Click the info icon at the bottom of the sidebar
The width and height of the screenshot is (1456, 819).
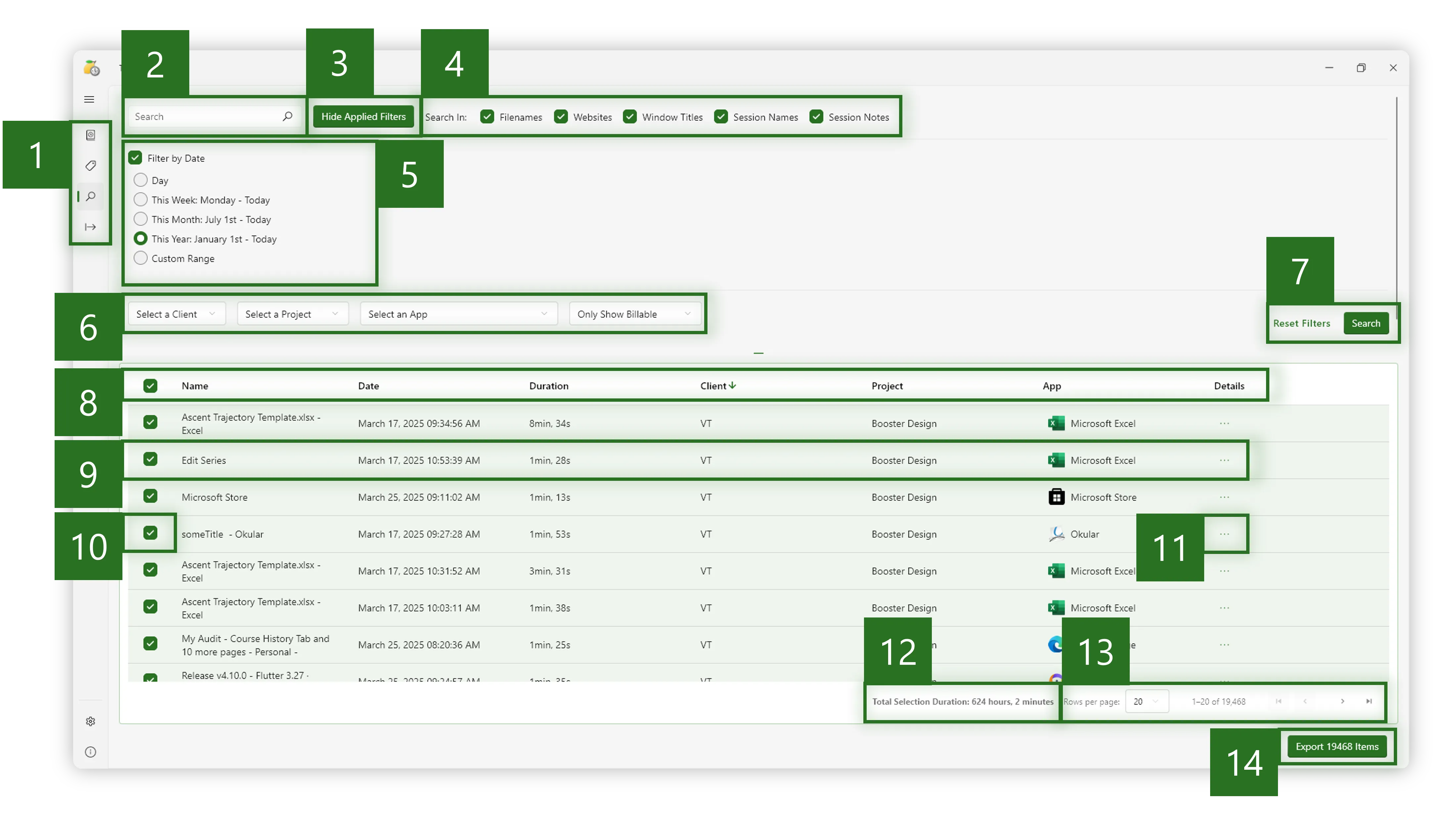(90, 752)
